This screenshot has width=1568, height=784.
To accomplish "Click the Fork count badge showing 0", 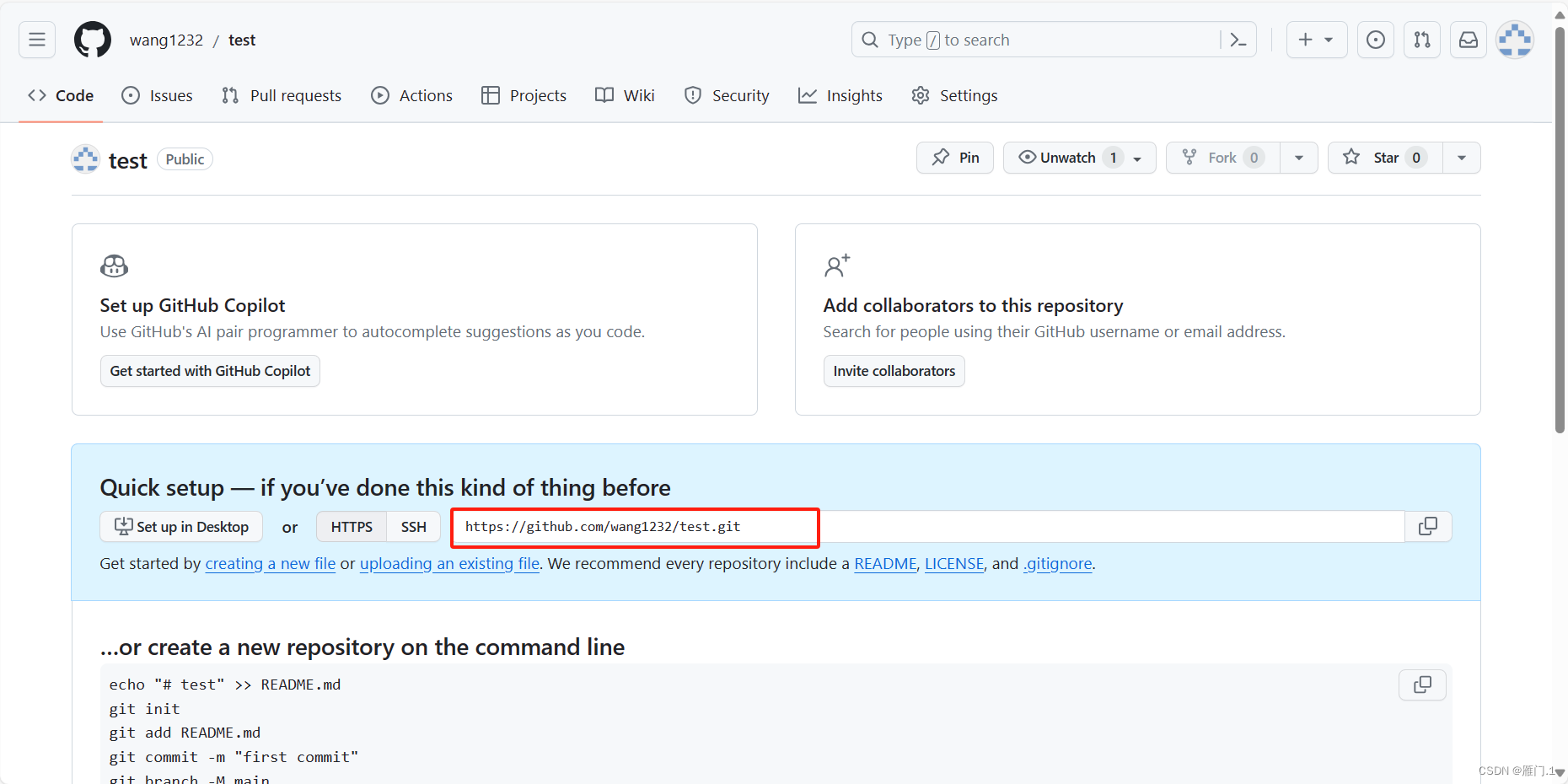I will [1254, 158].
